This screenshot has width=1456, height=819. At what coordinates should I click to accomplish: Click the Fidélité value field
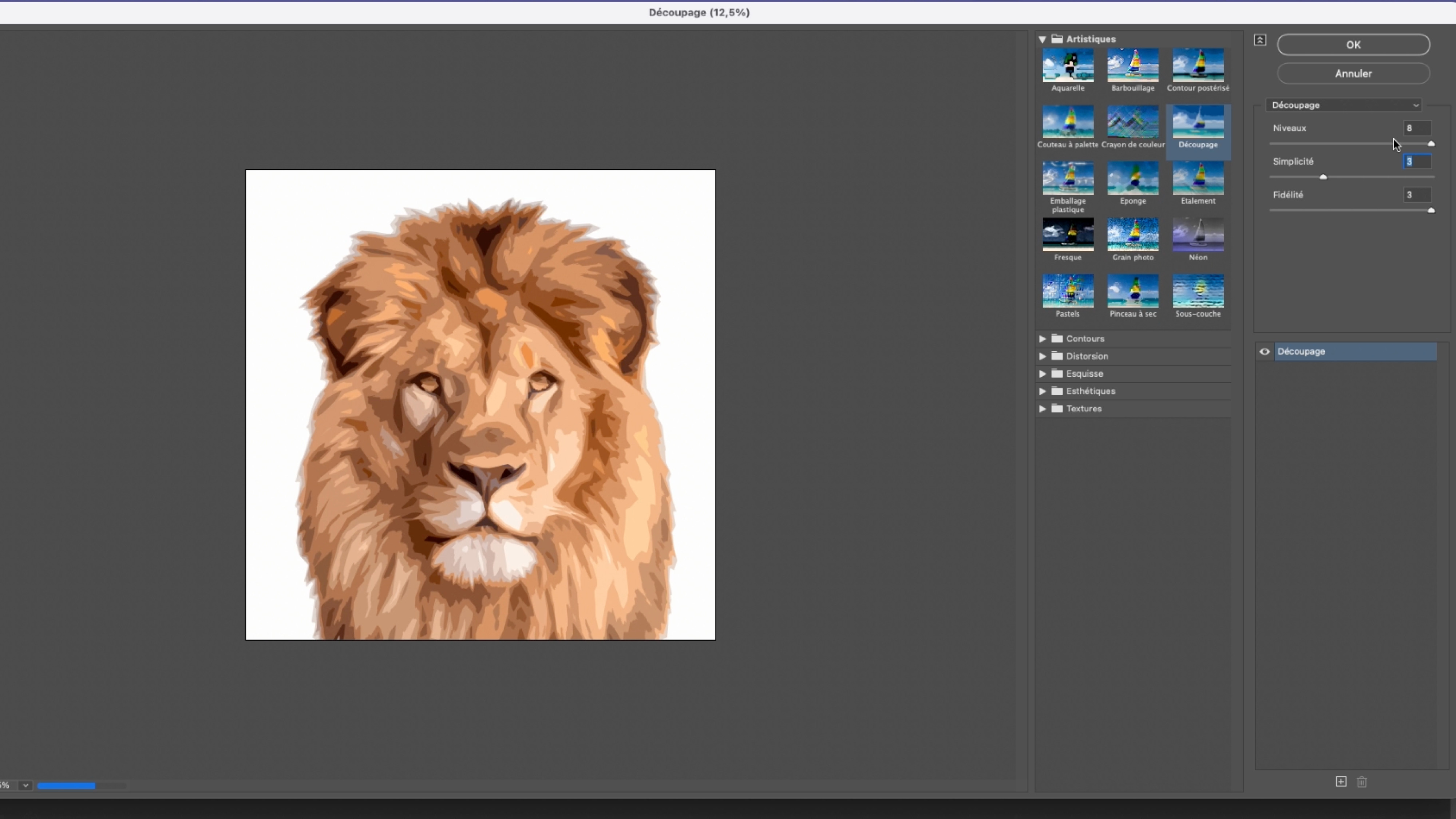(x=1416, y=195)
